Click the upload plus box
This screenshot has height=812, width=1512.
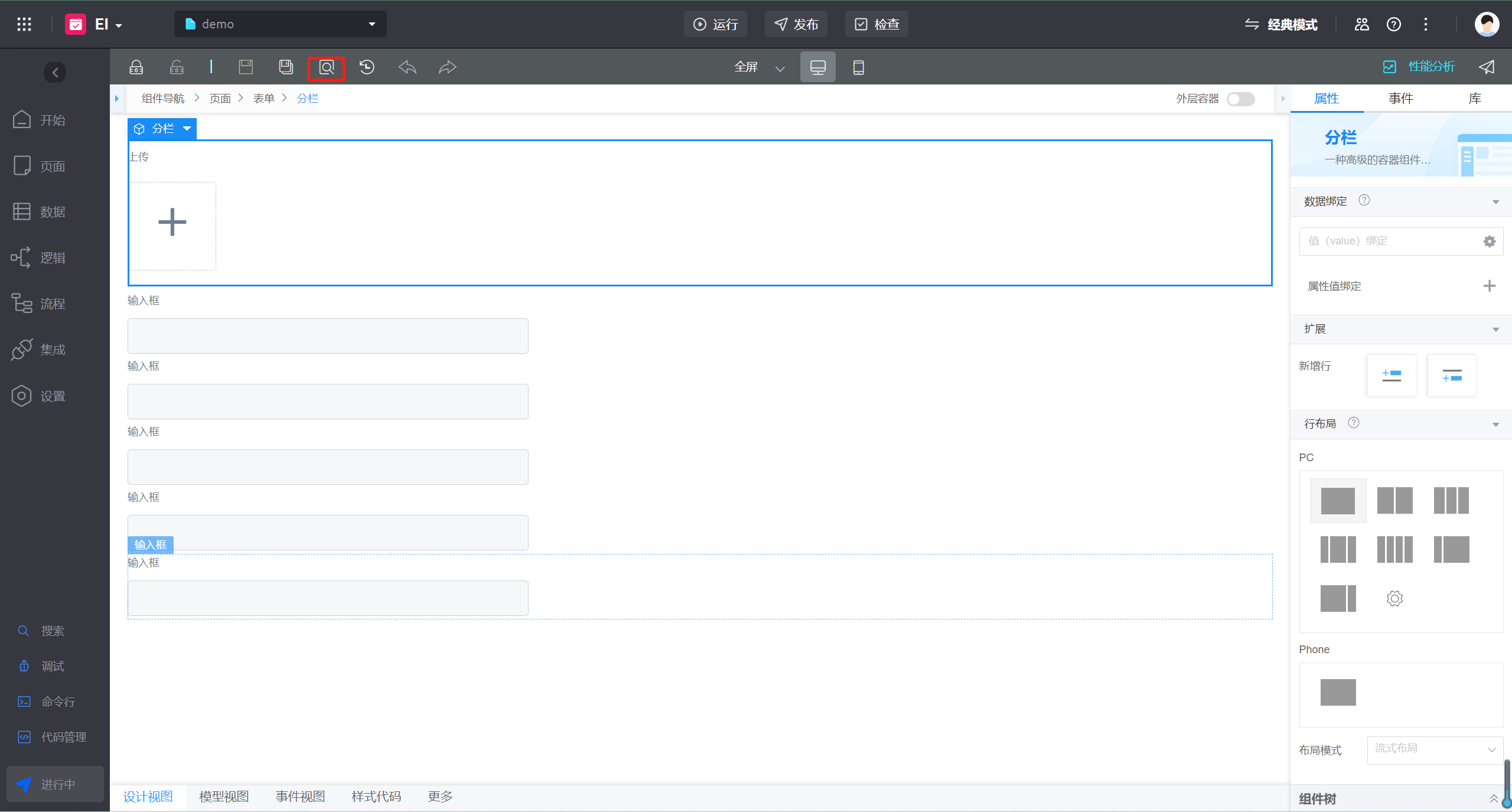(172, 224)
